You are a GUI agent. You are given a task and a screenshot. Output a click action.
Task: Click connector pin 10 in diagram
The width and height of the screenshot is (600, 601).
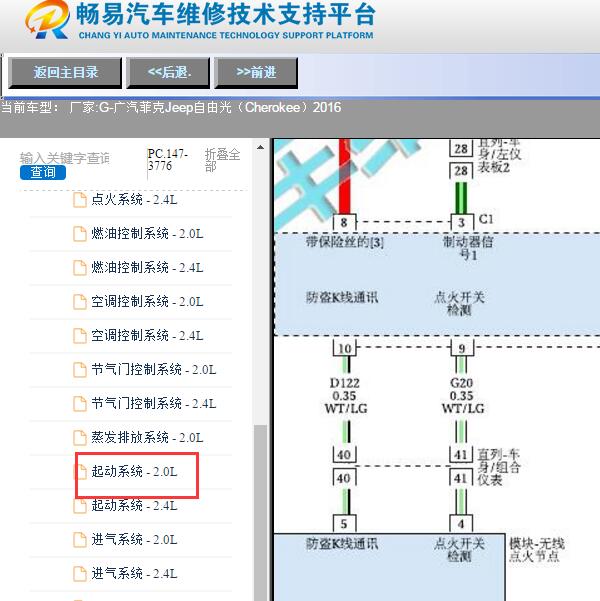[x=345, y=348]
